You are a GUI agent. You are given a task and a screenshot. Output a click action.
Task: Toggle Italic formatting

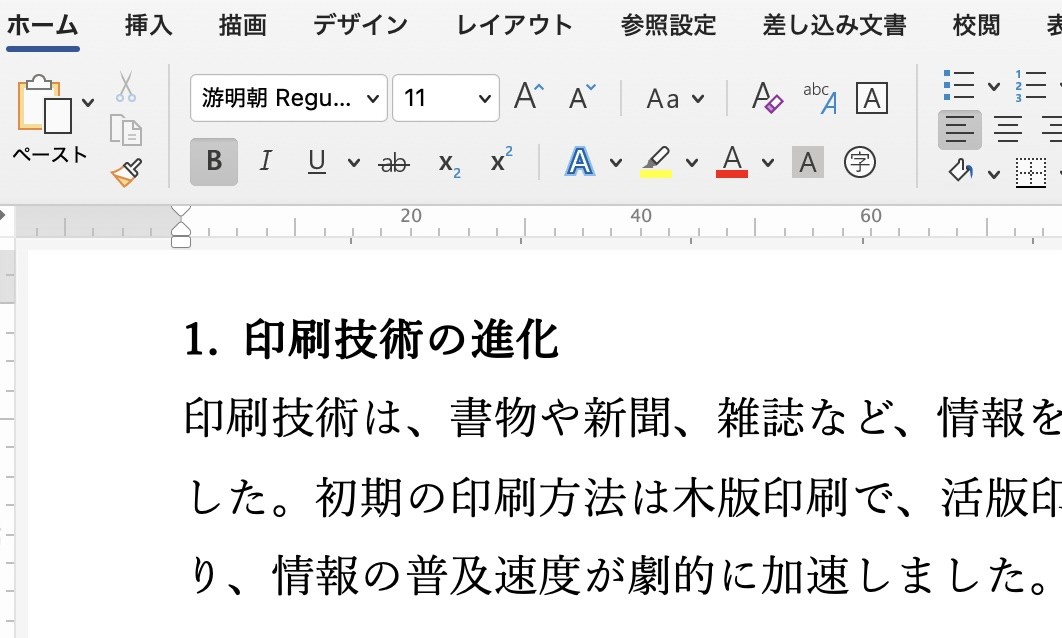point(266,161)
